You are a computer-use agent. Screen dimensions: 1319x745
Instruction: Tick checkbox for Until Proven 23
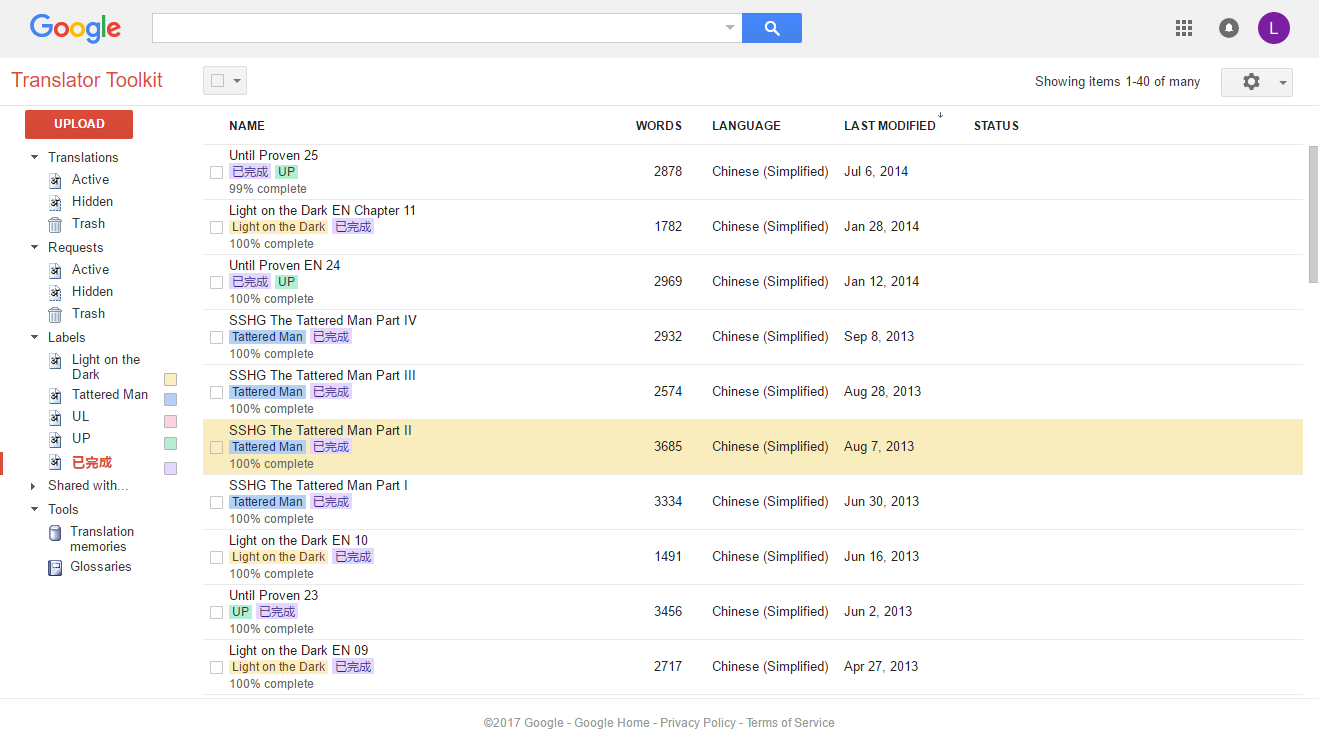tap(216, 612)
